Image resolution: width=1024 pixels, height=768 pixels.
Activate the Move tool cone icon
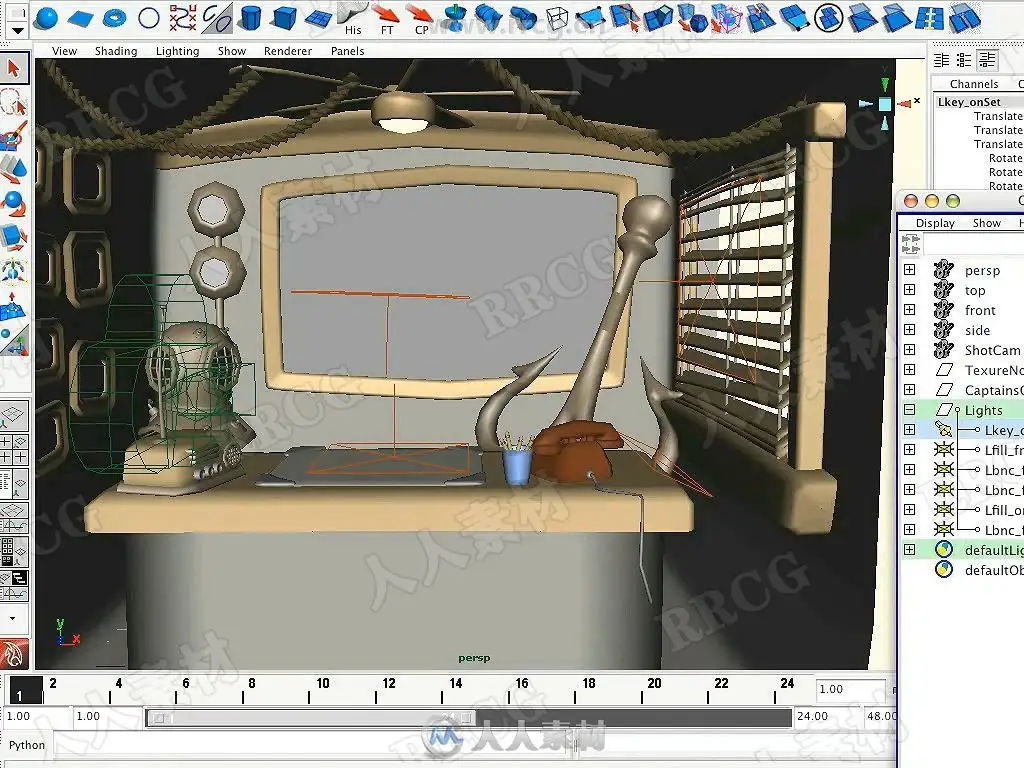[14, 170]
